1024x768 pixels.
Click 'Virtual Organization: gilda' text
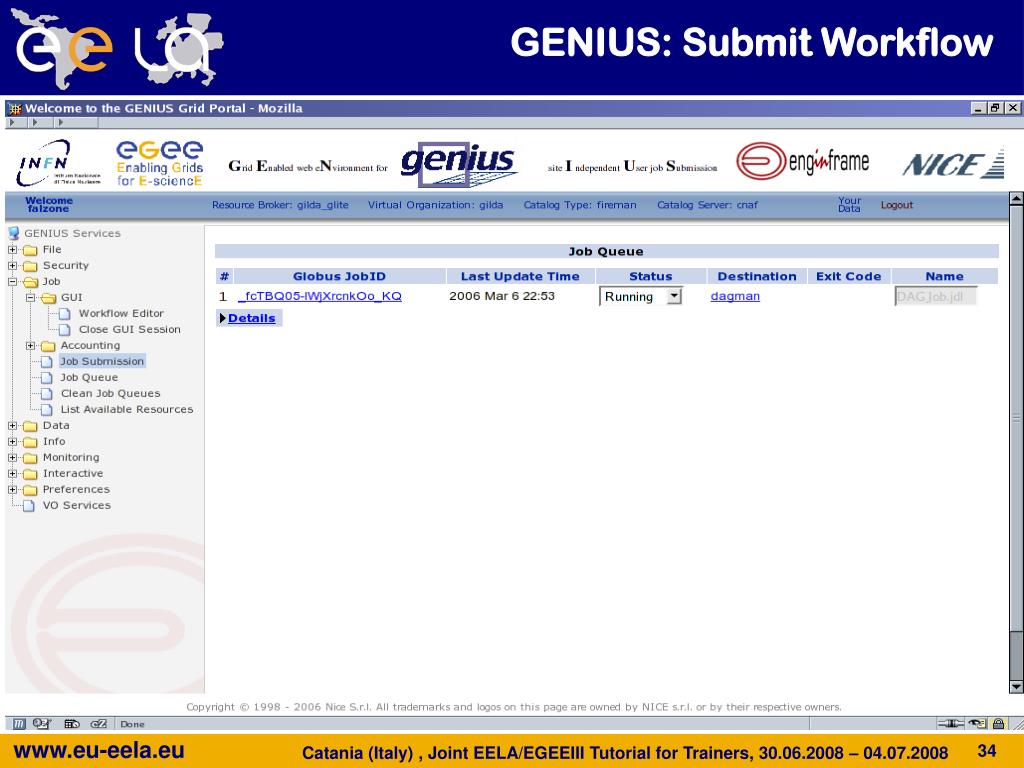pos(435,205)
